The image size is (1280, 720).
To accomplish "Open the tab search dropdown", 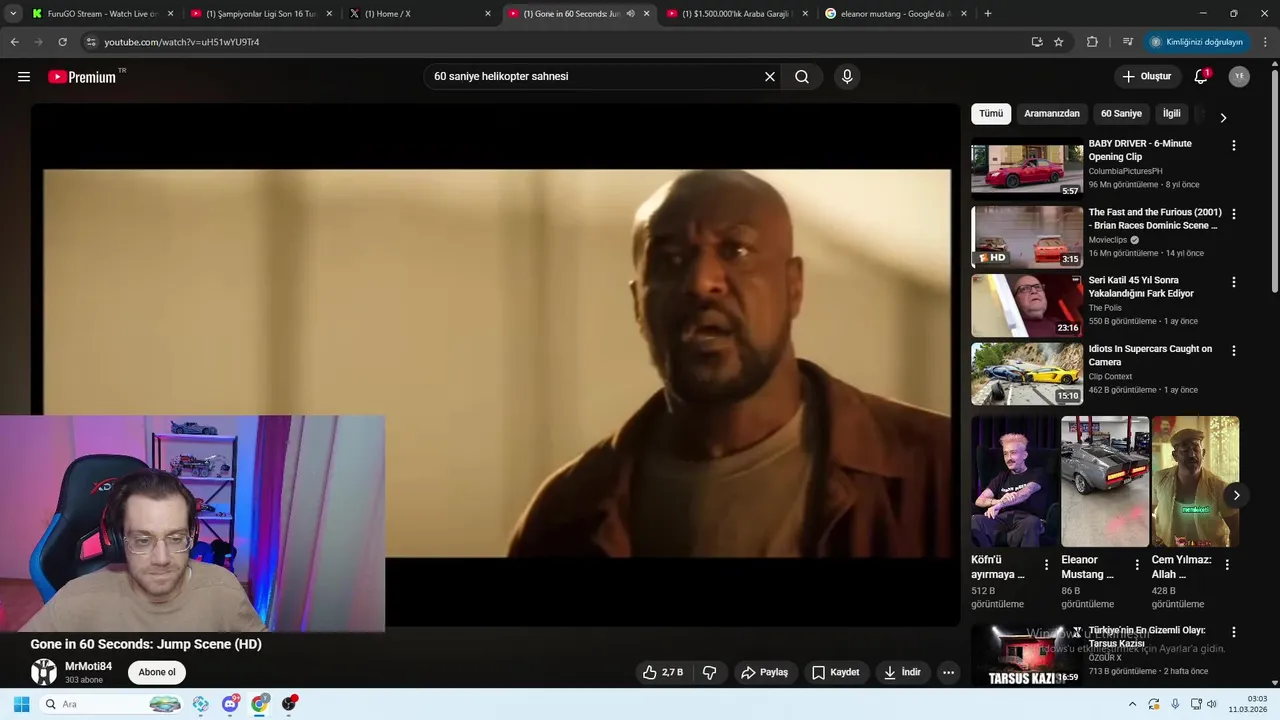I will 13,14.
